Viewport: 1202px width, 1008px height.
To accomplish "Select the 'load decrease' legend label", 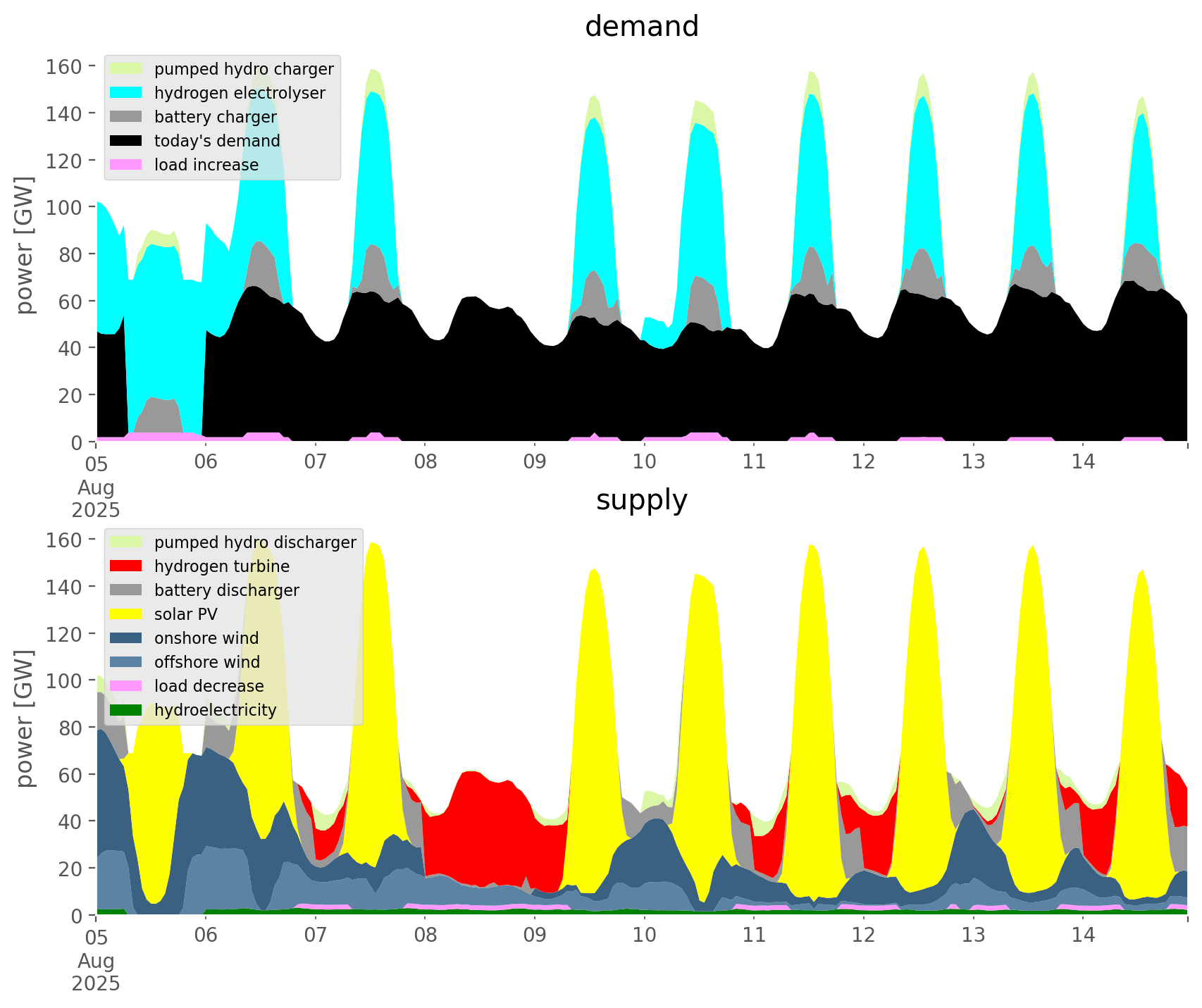I will point(209,686).
